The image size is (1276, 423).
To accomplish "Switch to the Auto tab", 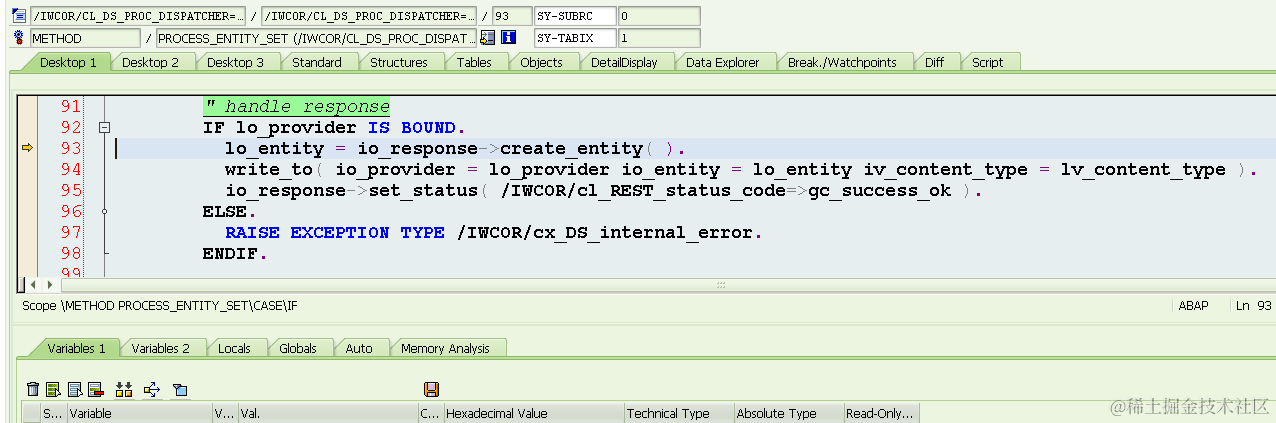I will pos(359,348).
